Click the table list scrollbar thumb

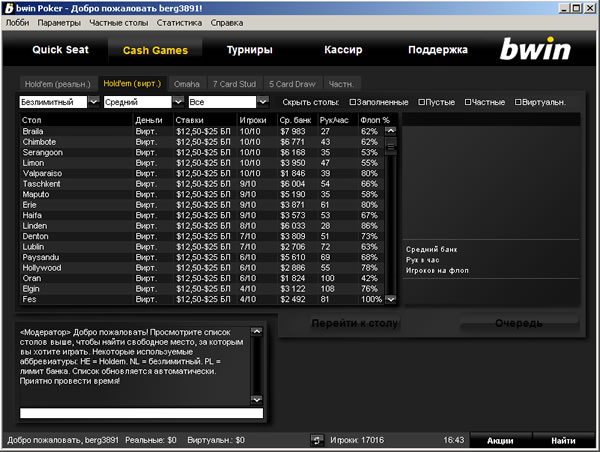pyautogui.click(x=391, y=146)
